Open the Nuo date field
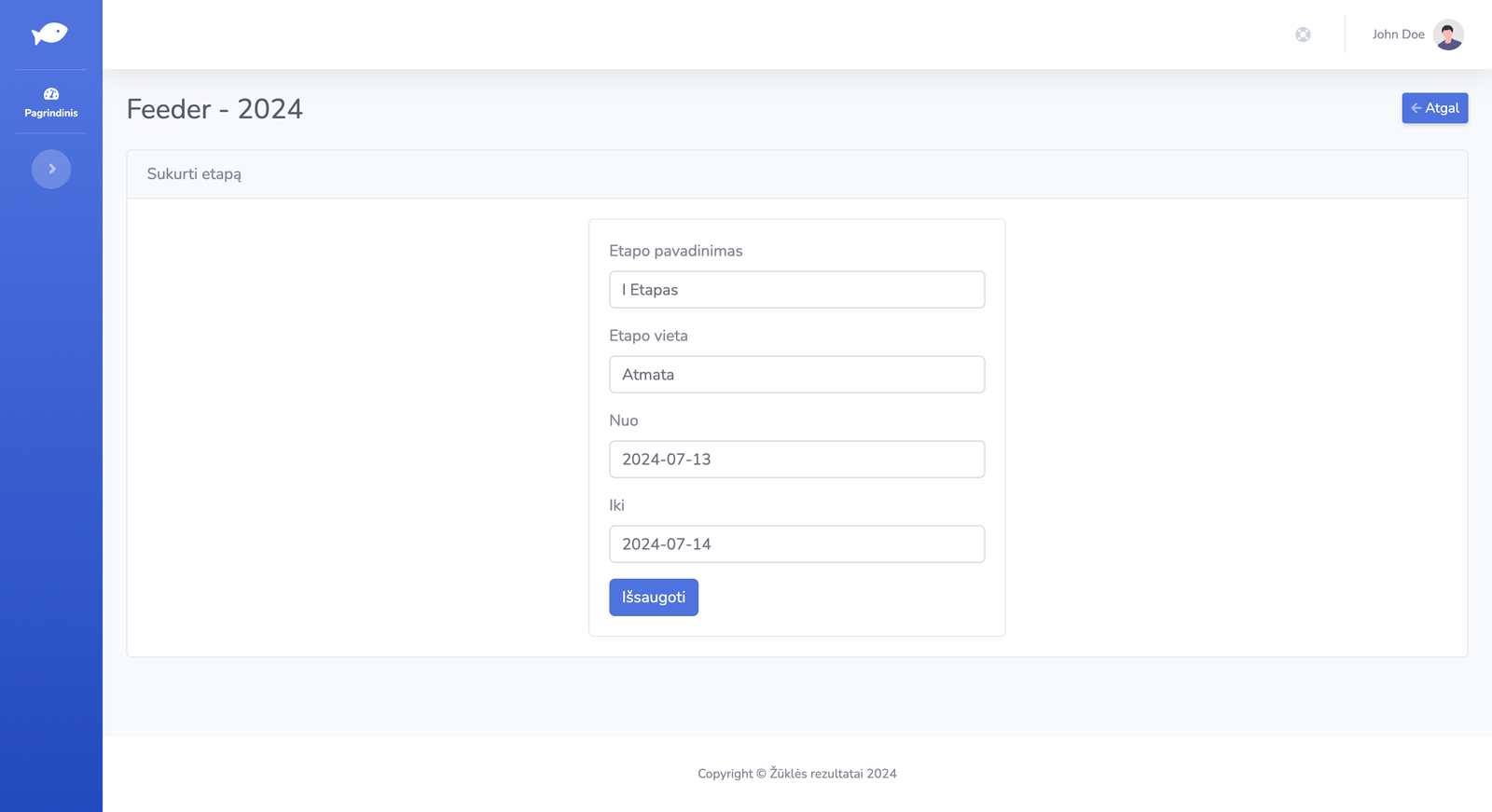This screenshot has width=1492, height=812. (796, 460)
